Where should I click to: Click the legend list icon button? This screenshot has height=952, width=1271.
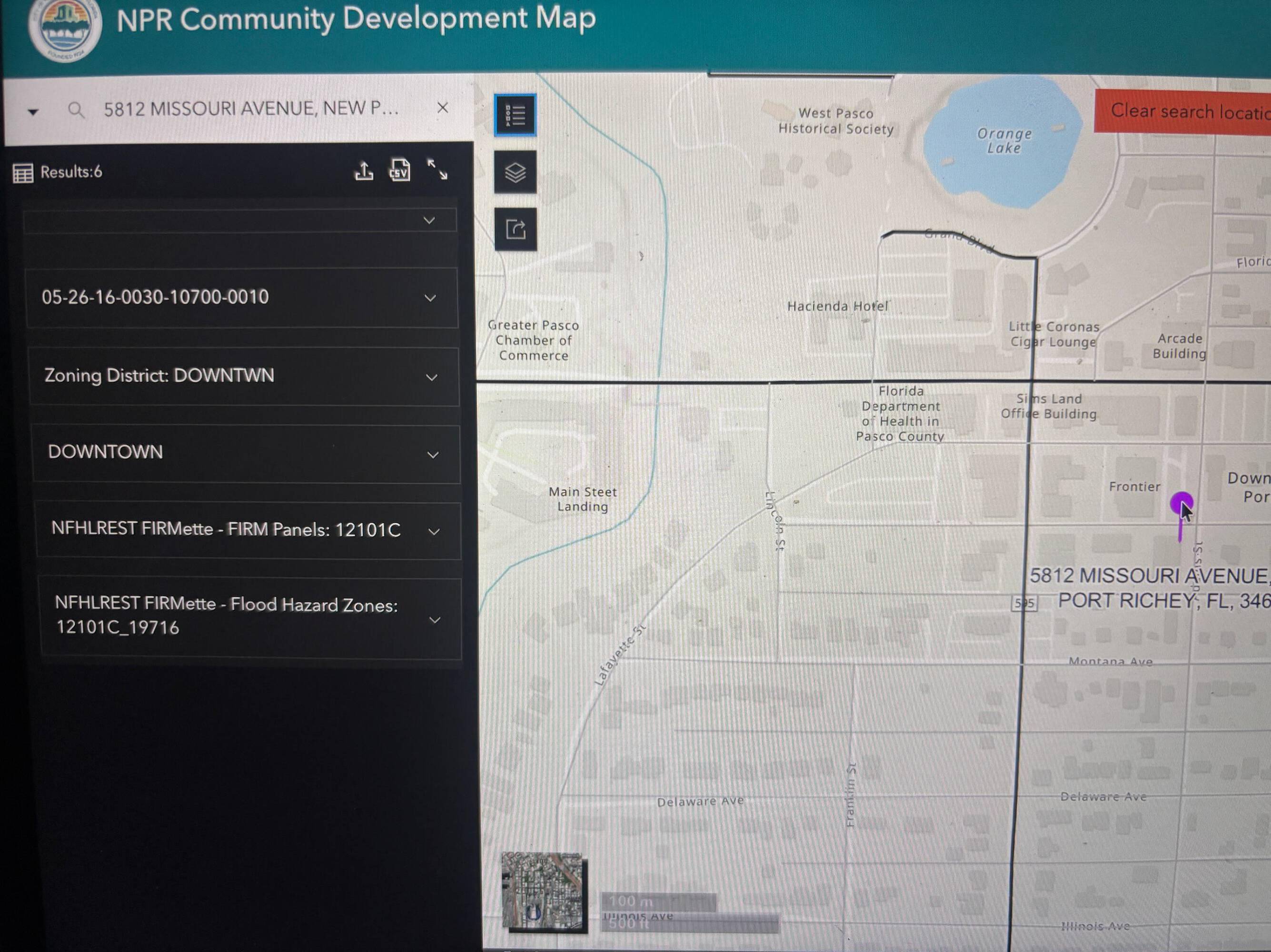tap(515, 115)
